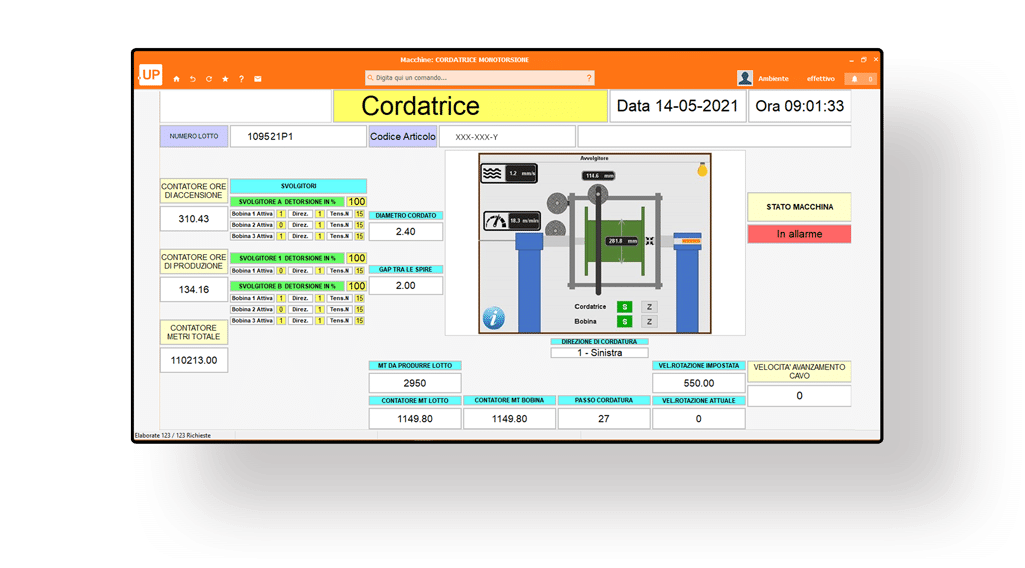
Task: Open the Direzione di Cordatura selector
Action: point(599,353)
